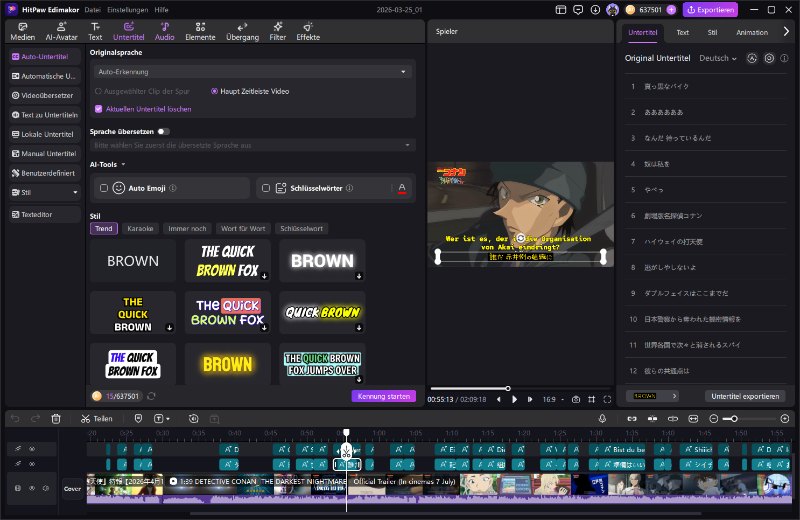The image size is (800, 520).
Task: Open the 16:9 aspect ratio dropdown
Action: point(553,399)
